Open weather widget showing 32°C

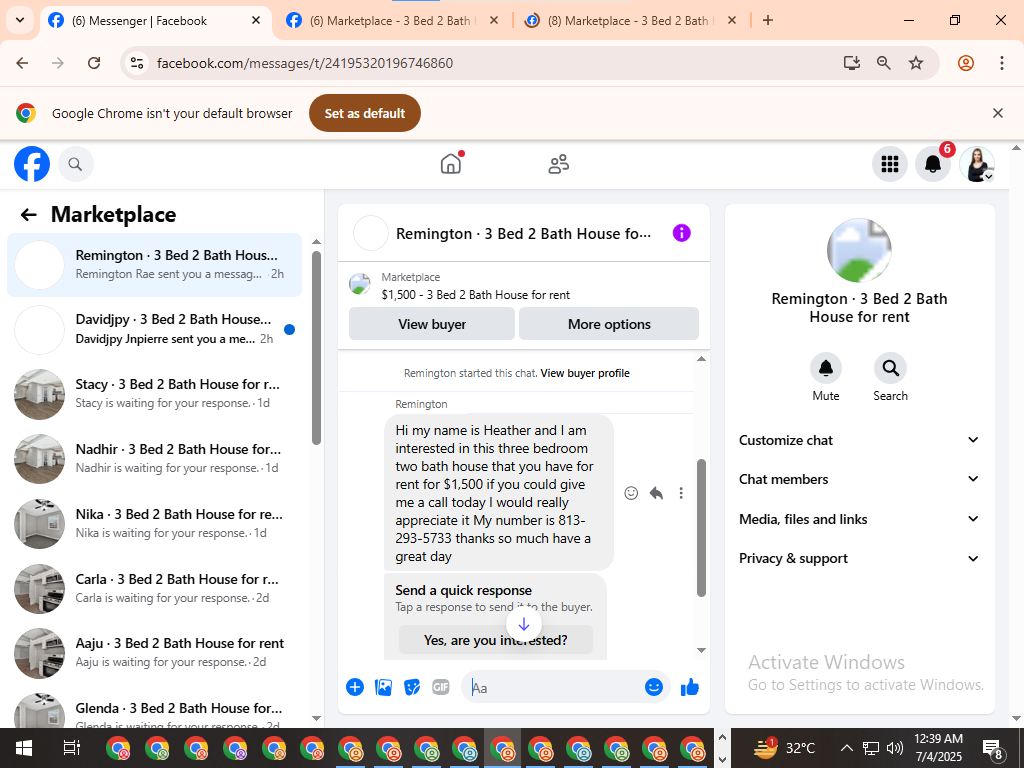pyautogui.click(x=786, y=748)
